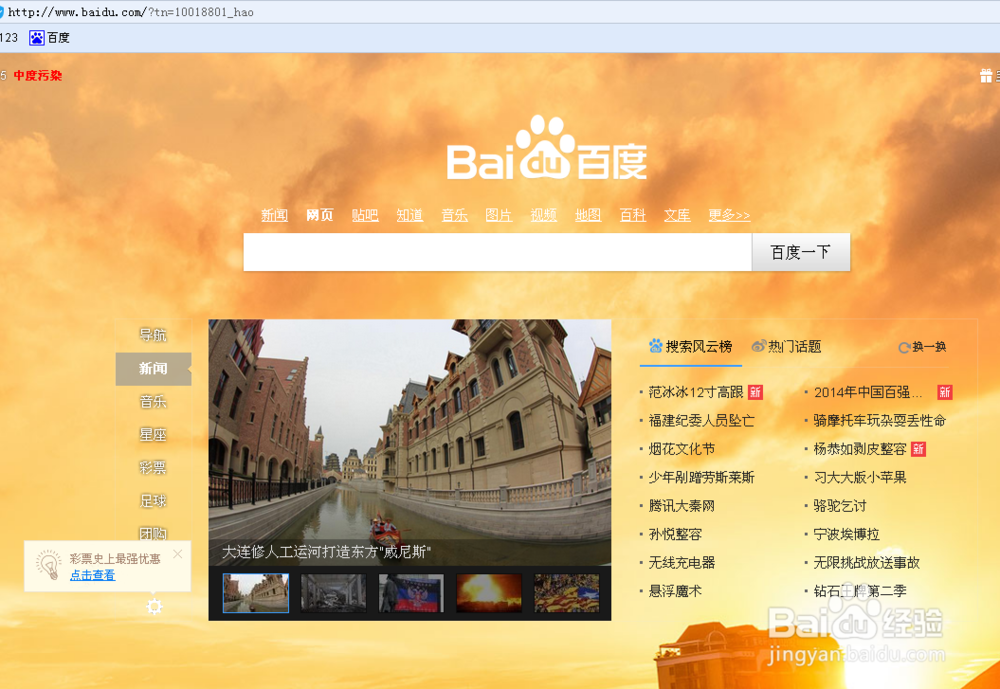Open the 新闻 search category link
Image resolution: width=1000 pixels, height=689 pixels.
pyautogui.click(x=274, y=216)
